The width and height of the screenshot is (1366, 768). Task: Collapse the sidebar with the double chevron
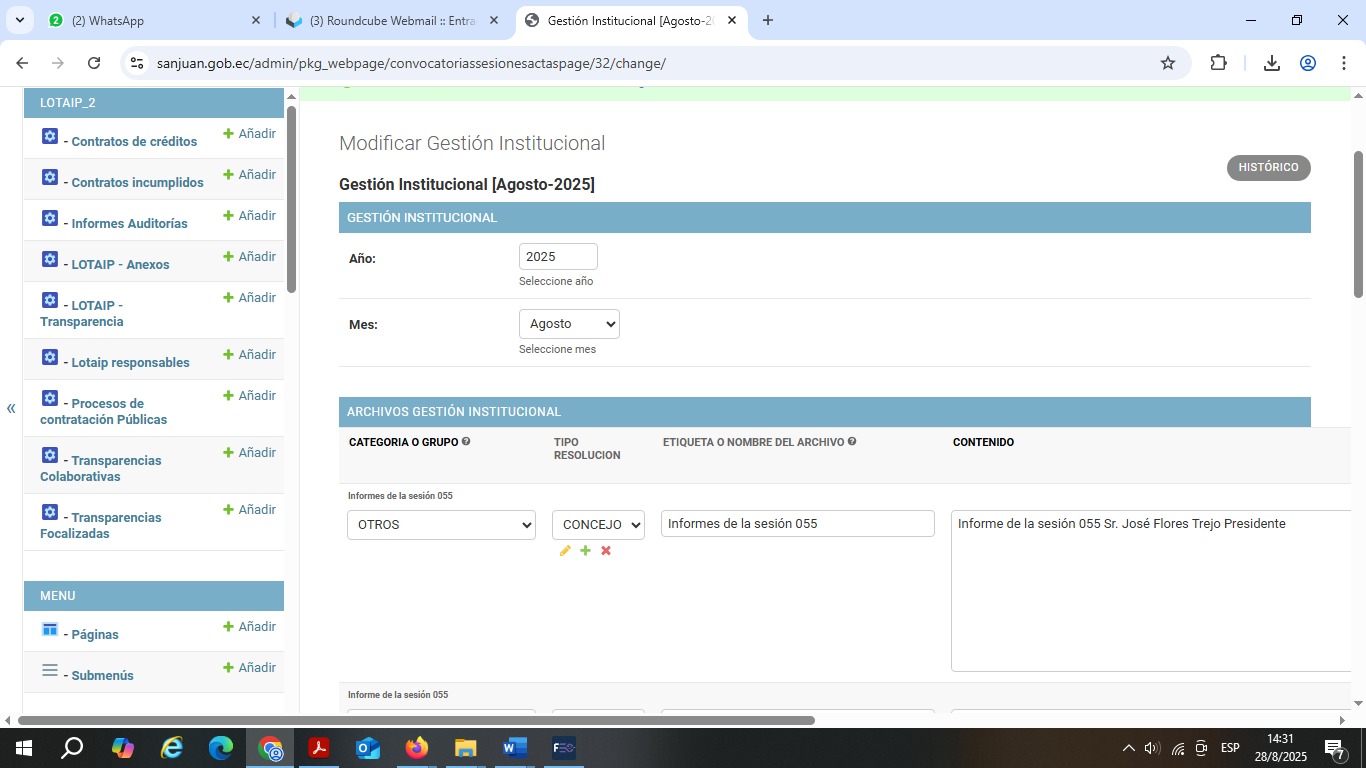pyautogui.click(x=11, y=408)
